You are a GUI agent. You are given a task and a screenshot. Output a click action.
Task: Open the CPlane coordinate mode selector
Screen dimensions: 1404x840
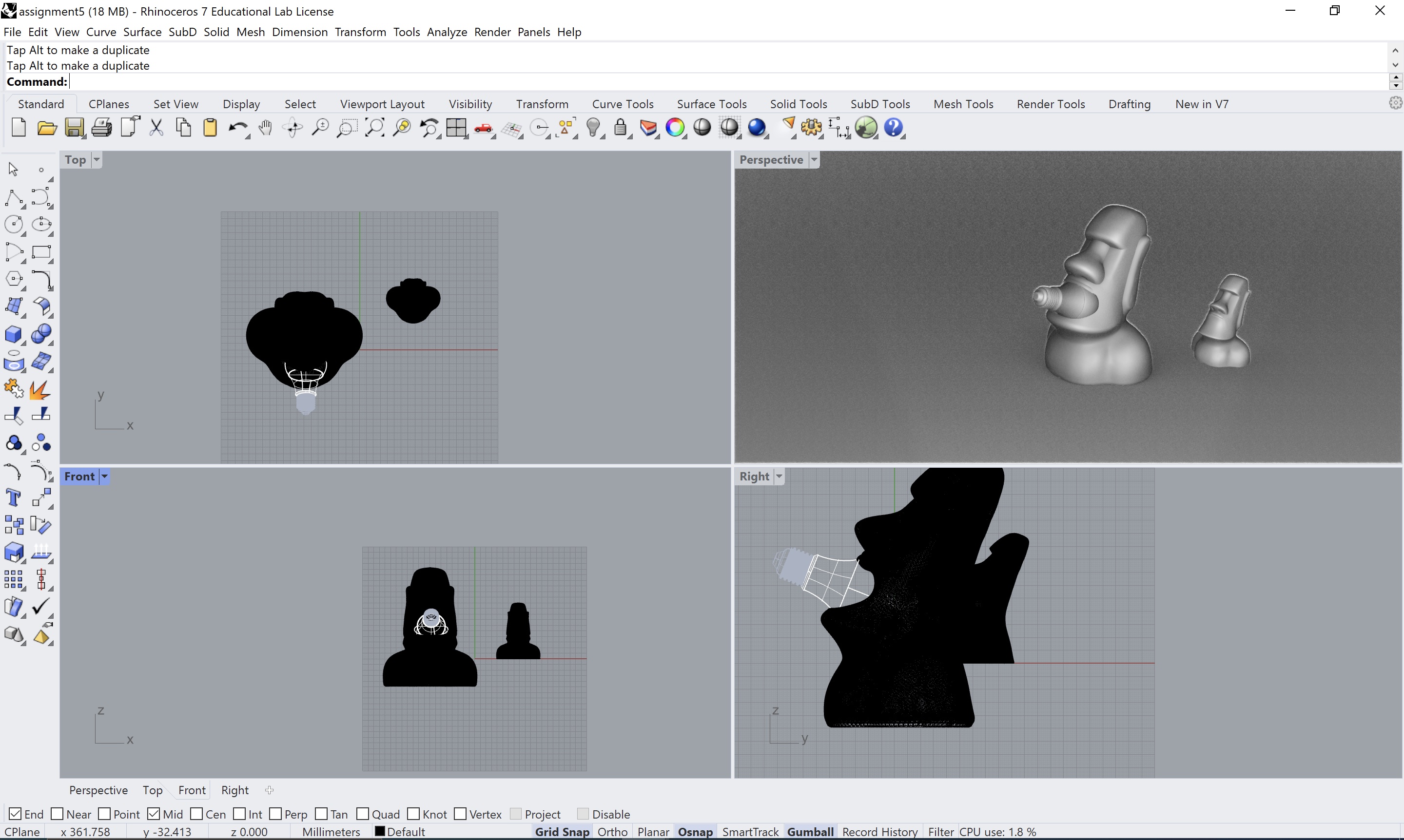(x=22, y=832)
